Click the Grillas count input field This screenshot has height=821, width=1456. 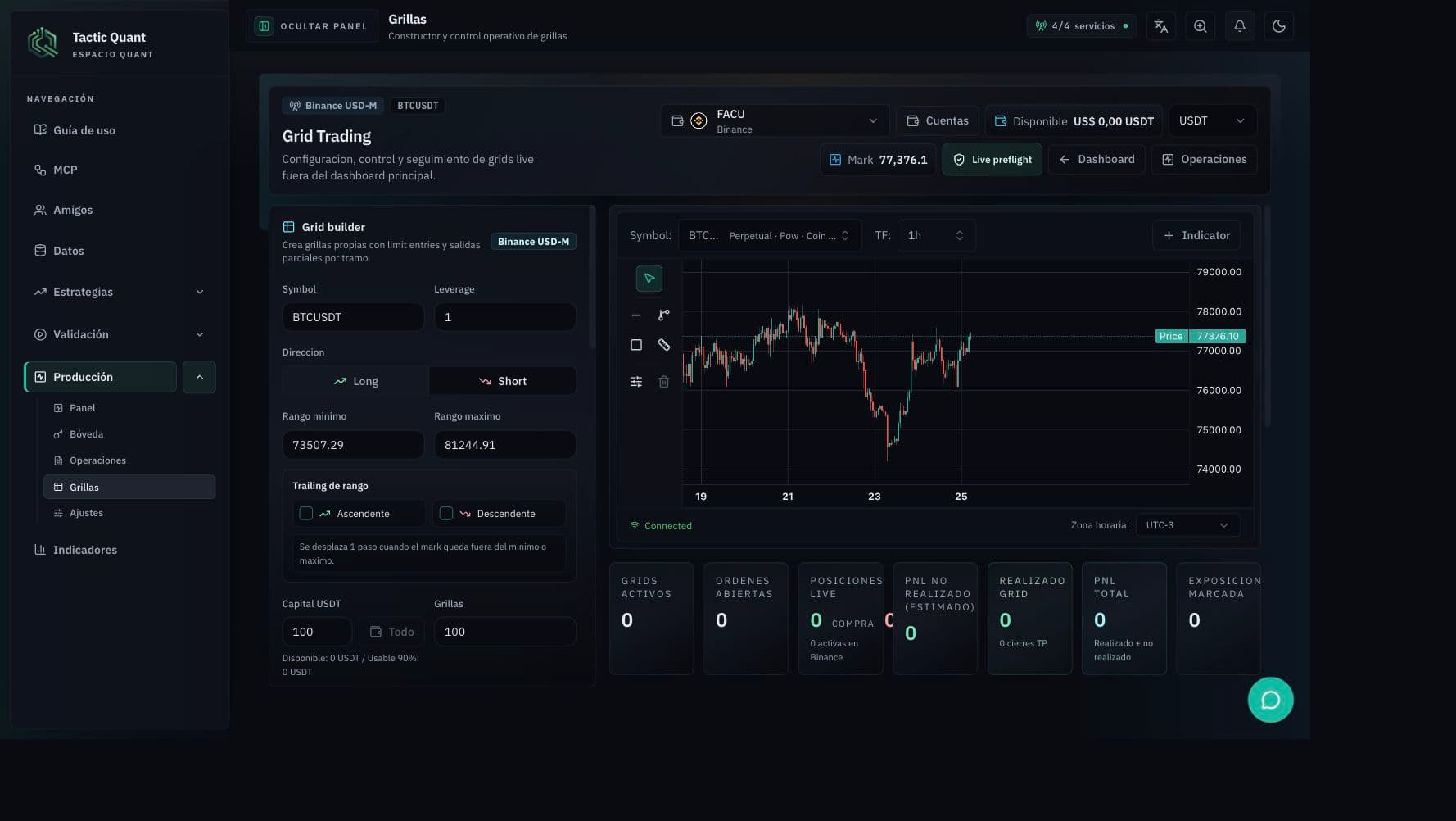click(x=504, y=632)
